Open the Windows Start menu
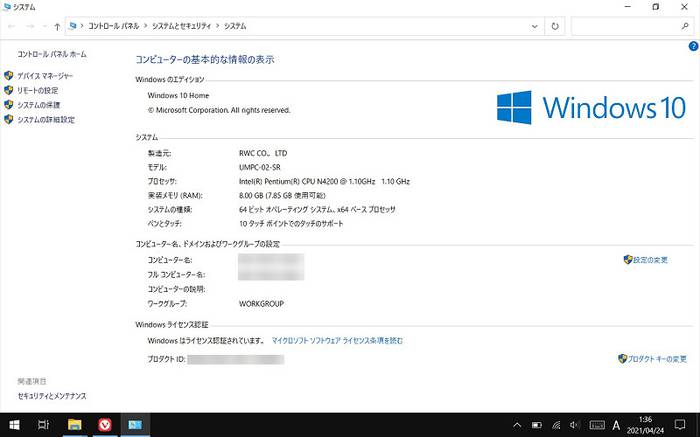This screenshot has width=700, height=437. [14, 425]
